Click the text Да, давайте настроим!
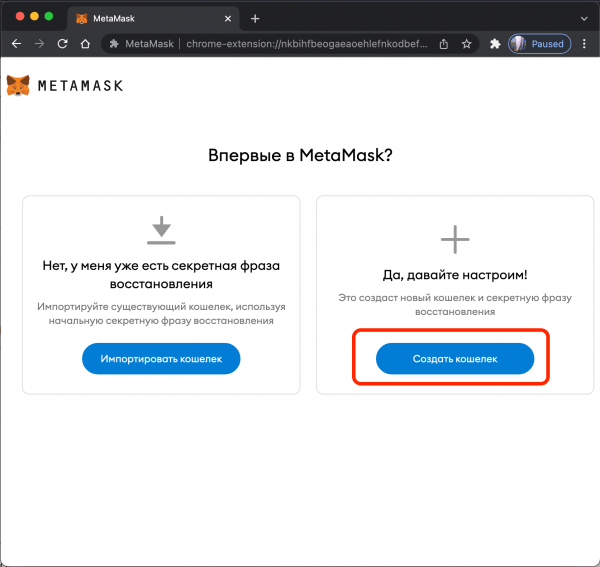The height and width of the screenshot is (567, 600). [x=455, y=275]
